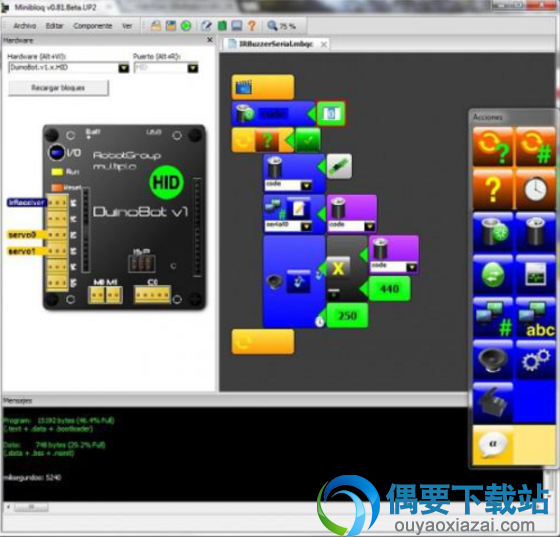The height and width of the screenshot is (537, 560).
Task: Open the Componente menu
Action: [x=92, y=26]
